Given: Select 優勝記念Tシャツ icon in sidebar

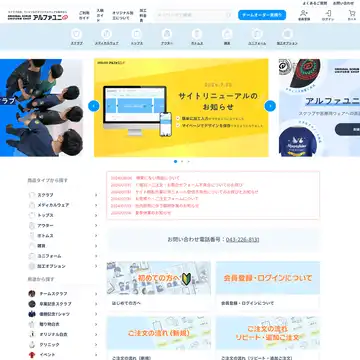Looking at the screenshot, I should point(32,314).
